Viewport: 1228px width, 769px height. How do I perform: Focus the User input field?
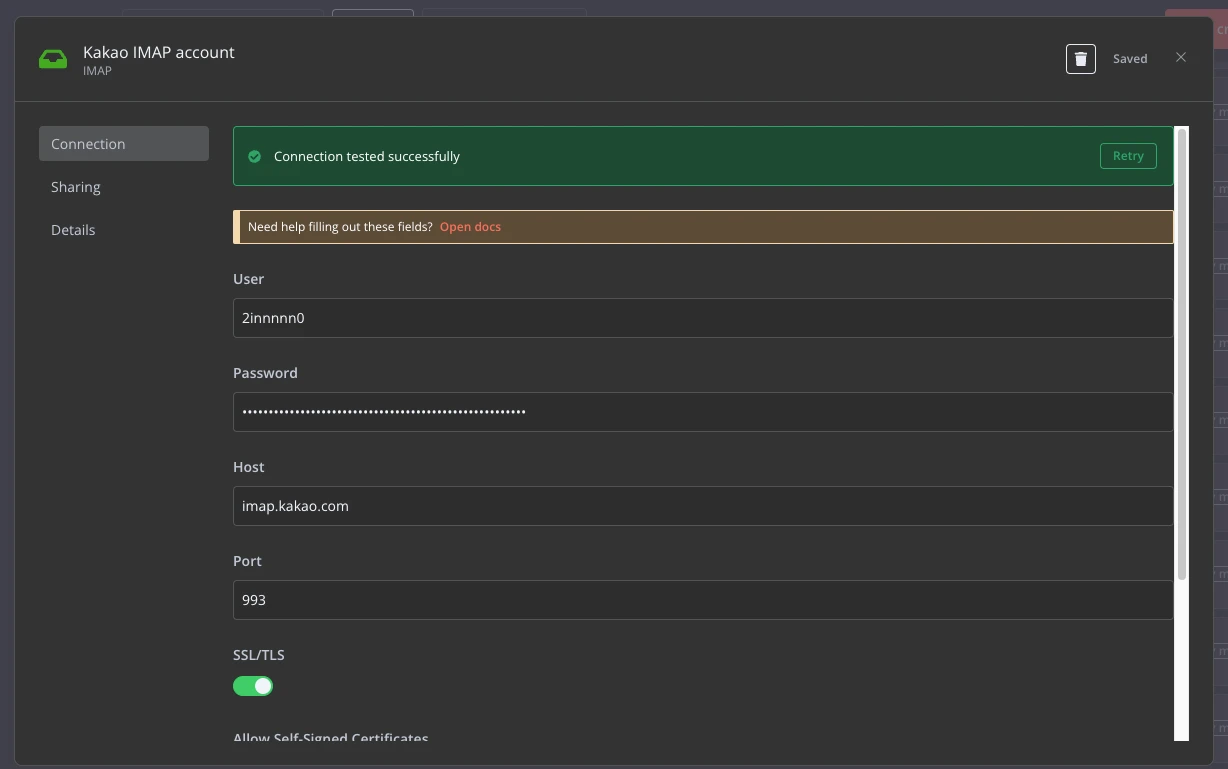coord(702,318)
